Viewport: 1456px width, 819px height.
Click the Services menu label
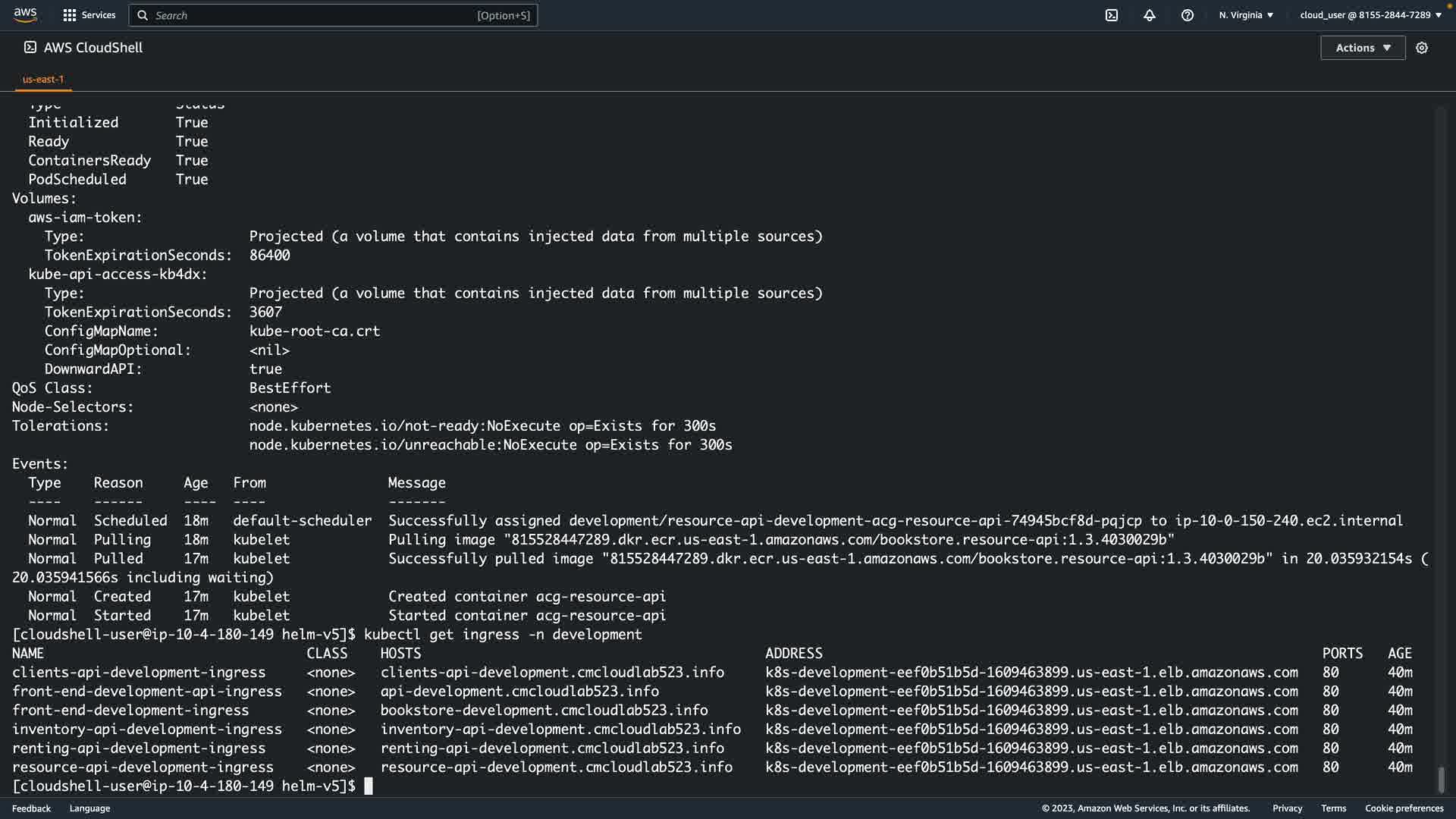coord(99,15)
